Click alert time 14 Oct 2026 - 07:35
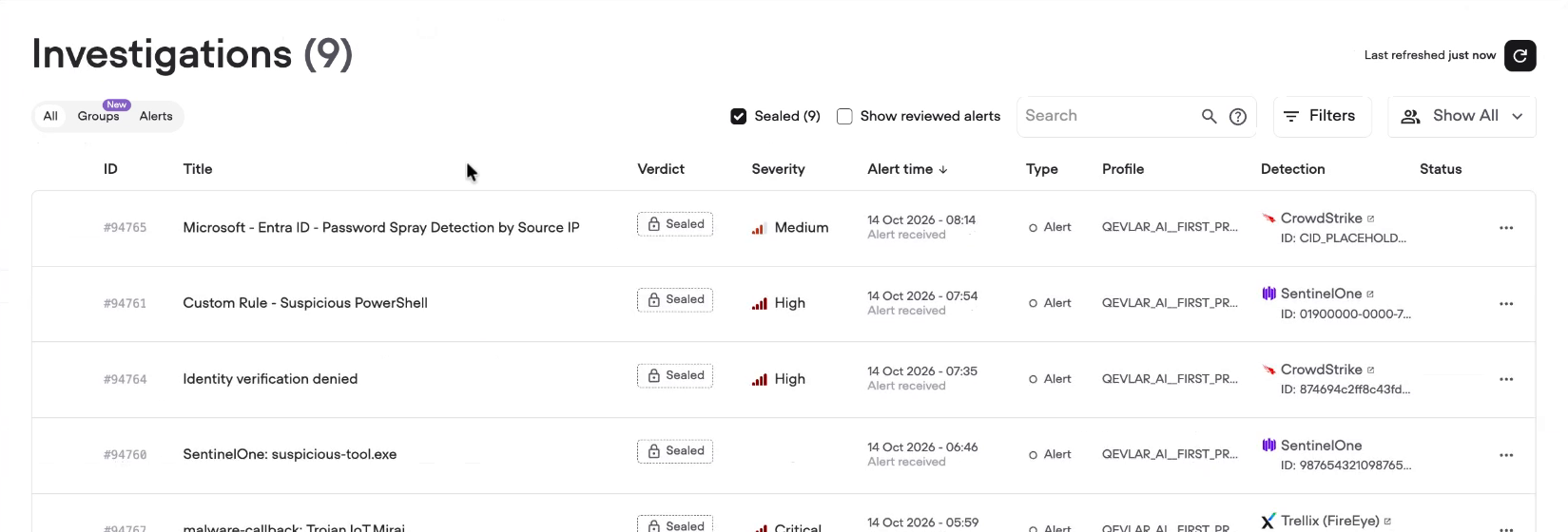 tap(922, 371)
